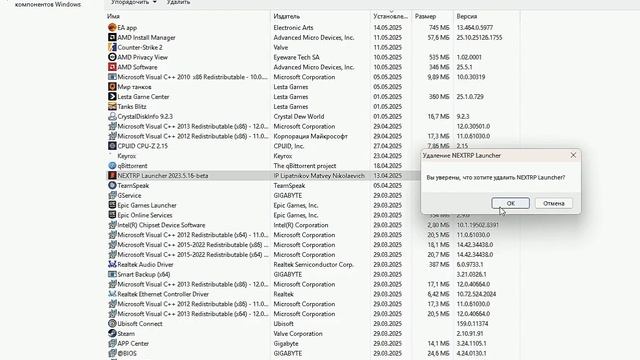This screenshot has height=360, width=640.
Task: Select the Keyrox program name
Action: click(127, 156)
